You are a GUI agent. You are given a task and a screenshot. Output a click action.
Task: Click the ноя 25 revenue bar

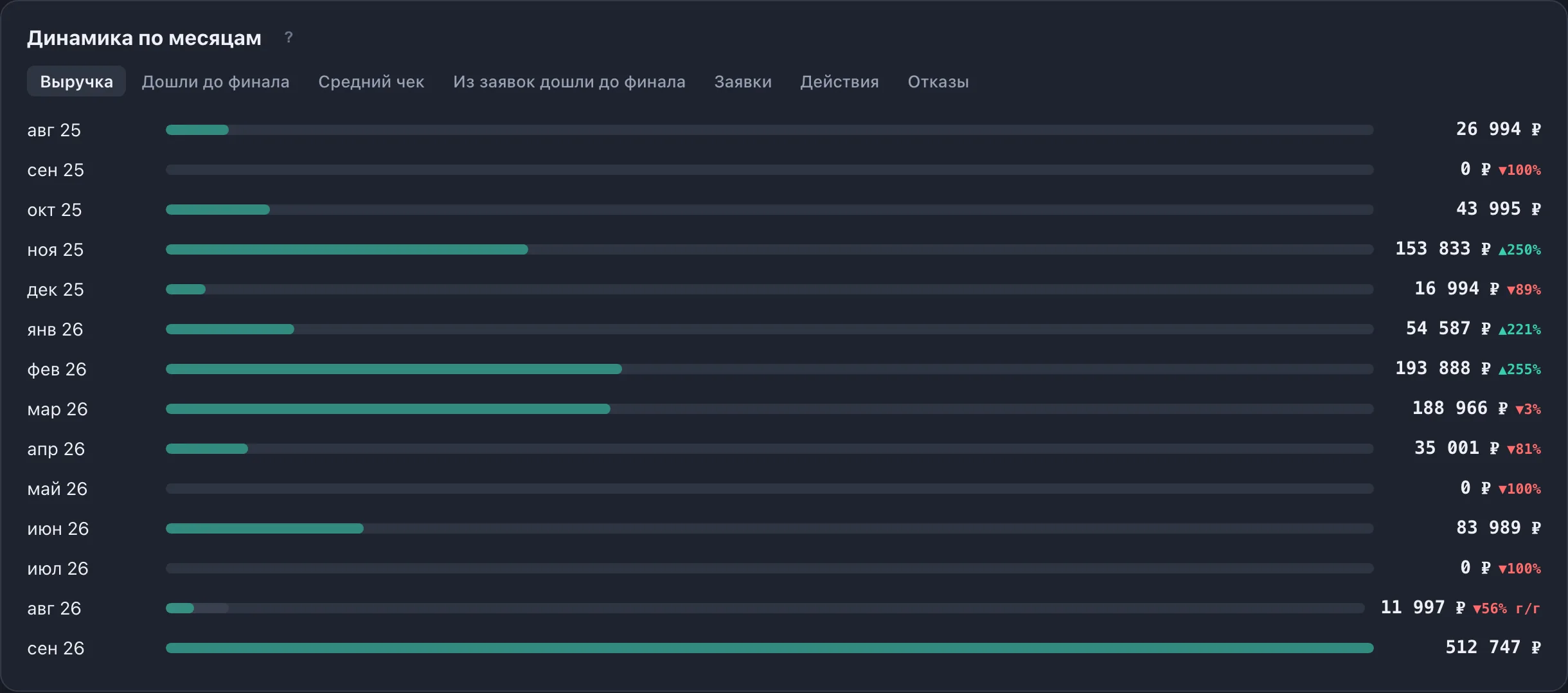[x=347, y=249]
